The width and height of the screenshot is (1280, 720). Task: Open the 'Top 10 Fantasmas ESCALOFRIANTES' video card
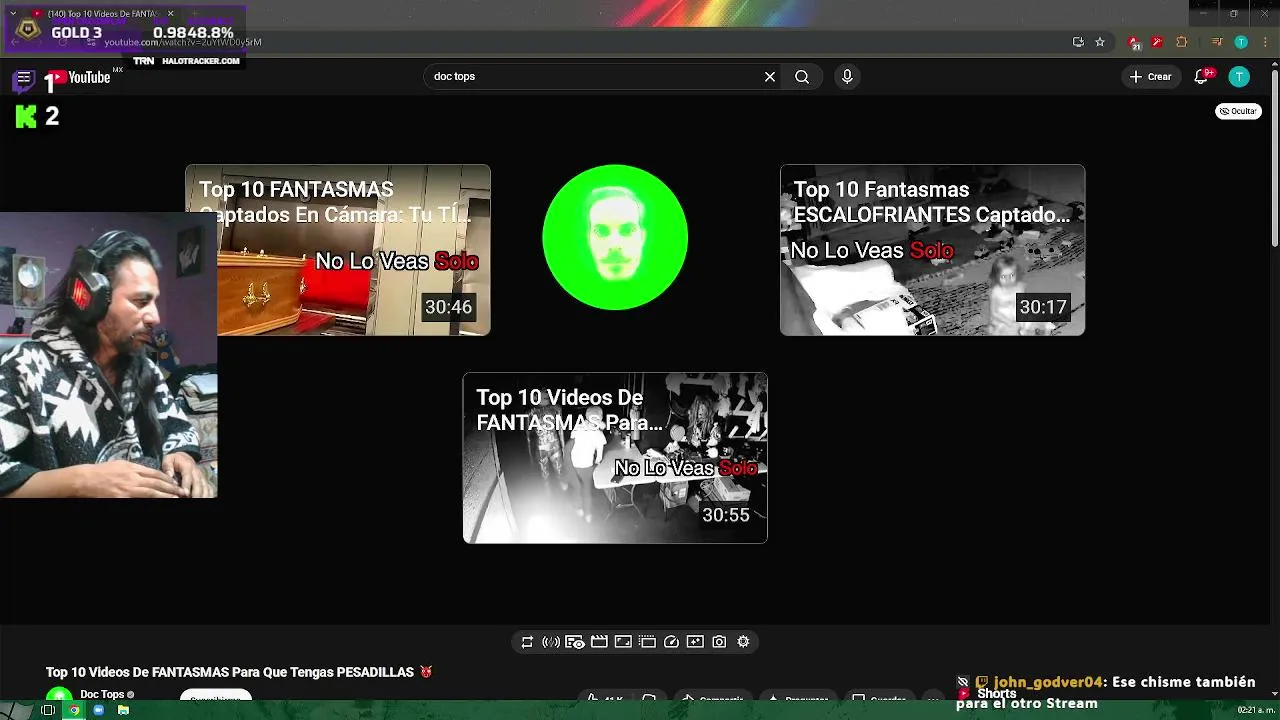932,250
